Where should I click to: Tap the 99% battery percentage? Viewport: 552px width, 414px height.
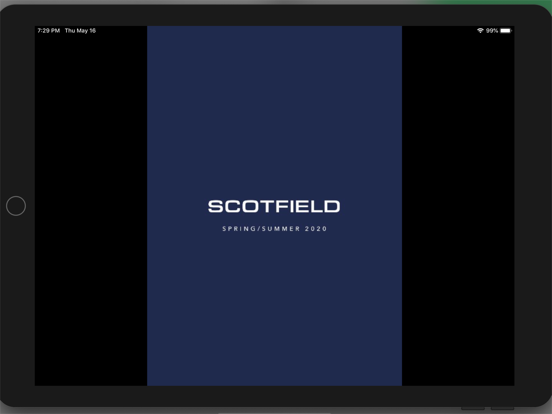(492, 31)
